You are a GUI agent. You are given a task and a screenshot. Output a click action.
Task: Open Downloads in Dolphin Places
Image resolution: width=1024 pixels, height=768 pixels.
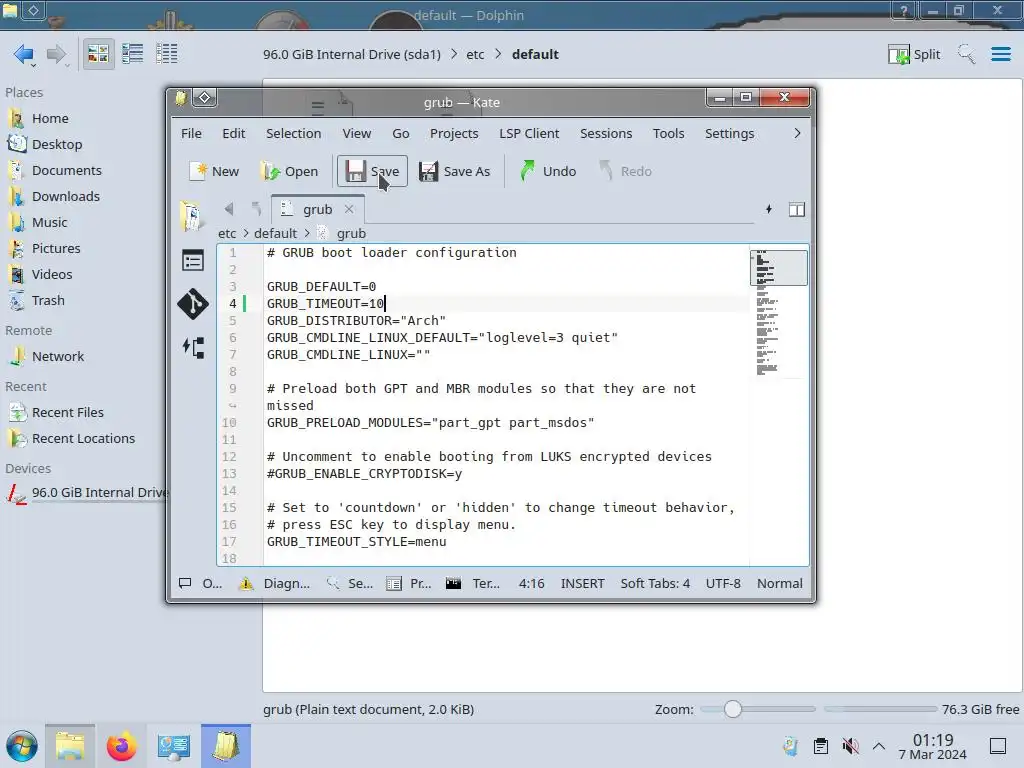66,196
